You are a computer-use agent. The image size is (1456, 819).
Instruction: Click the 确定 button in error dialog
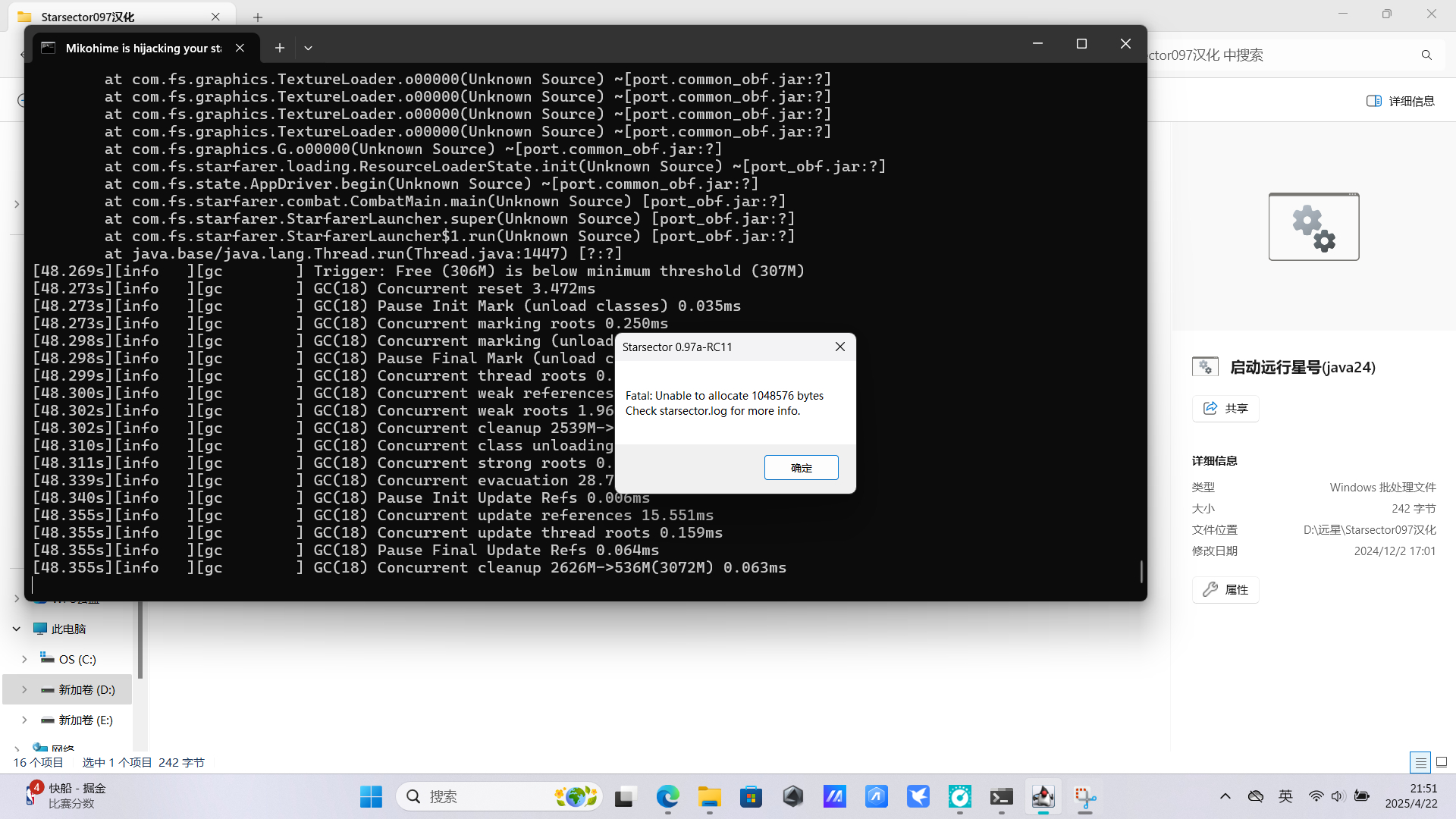click(801, 468)
